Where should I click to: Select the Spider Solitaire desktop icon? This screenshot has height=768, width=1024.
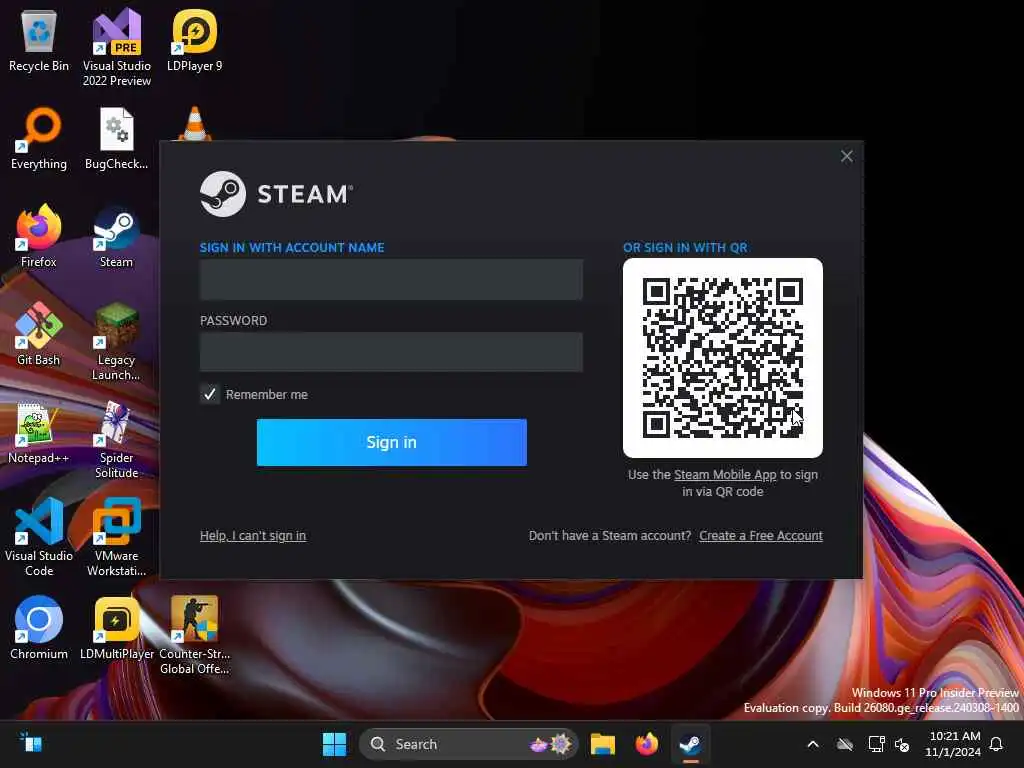click(x=116, y=439)
